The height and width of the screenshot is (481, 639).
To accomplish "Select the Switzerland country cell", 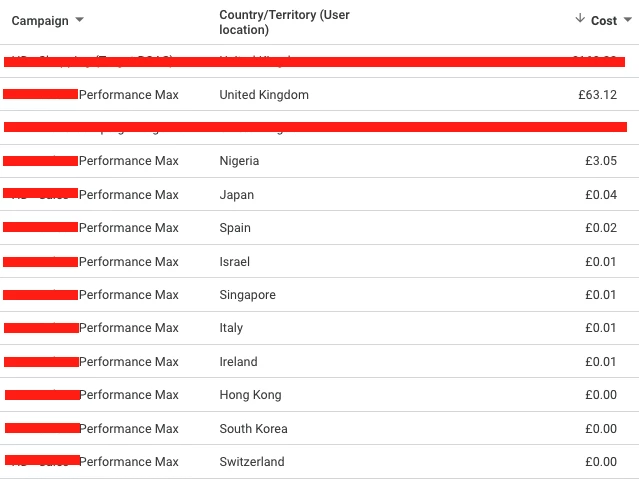I will [252, 462].
